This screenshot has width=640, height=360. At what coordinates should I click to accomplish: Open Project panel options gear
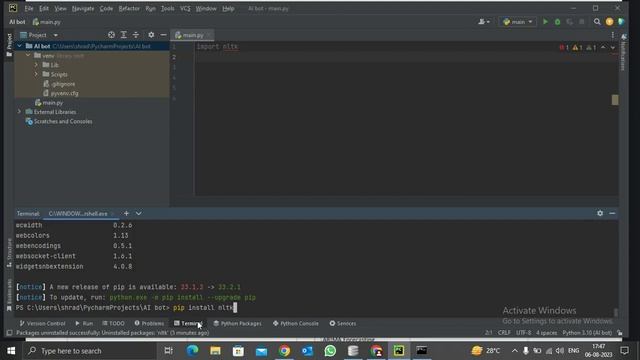click(x=151, y=35)
